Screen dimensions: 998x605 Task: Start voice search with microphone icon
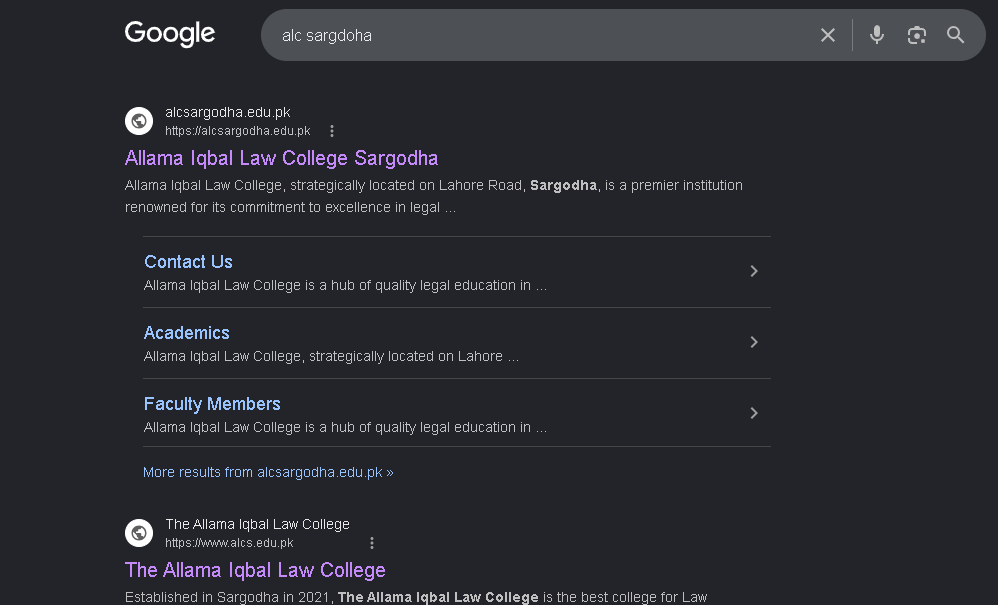tap(876, 35)
